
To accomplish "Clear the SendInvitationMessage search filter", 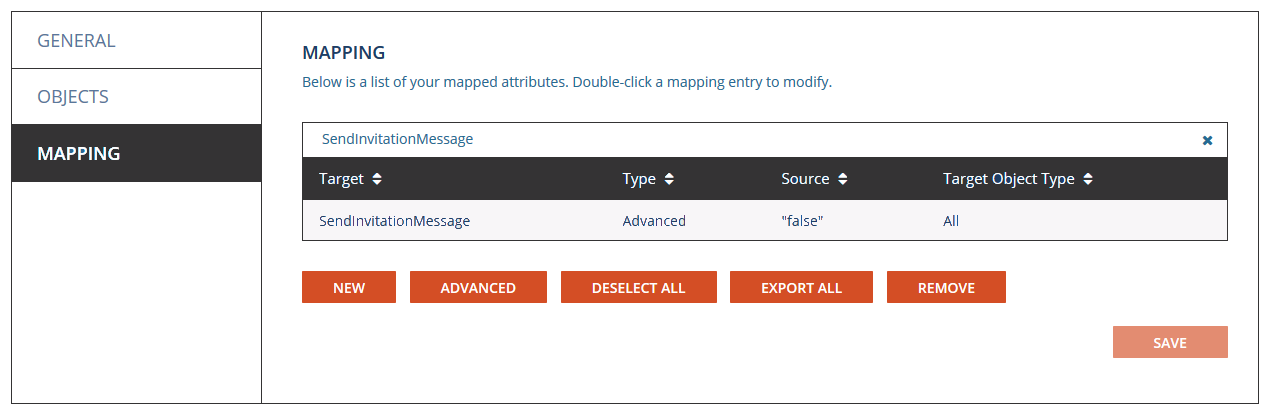I will (1207, 141).
